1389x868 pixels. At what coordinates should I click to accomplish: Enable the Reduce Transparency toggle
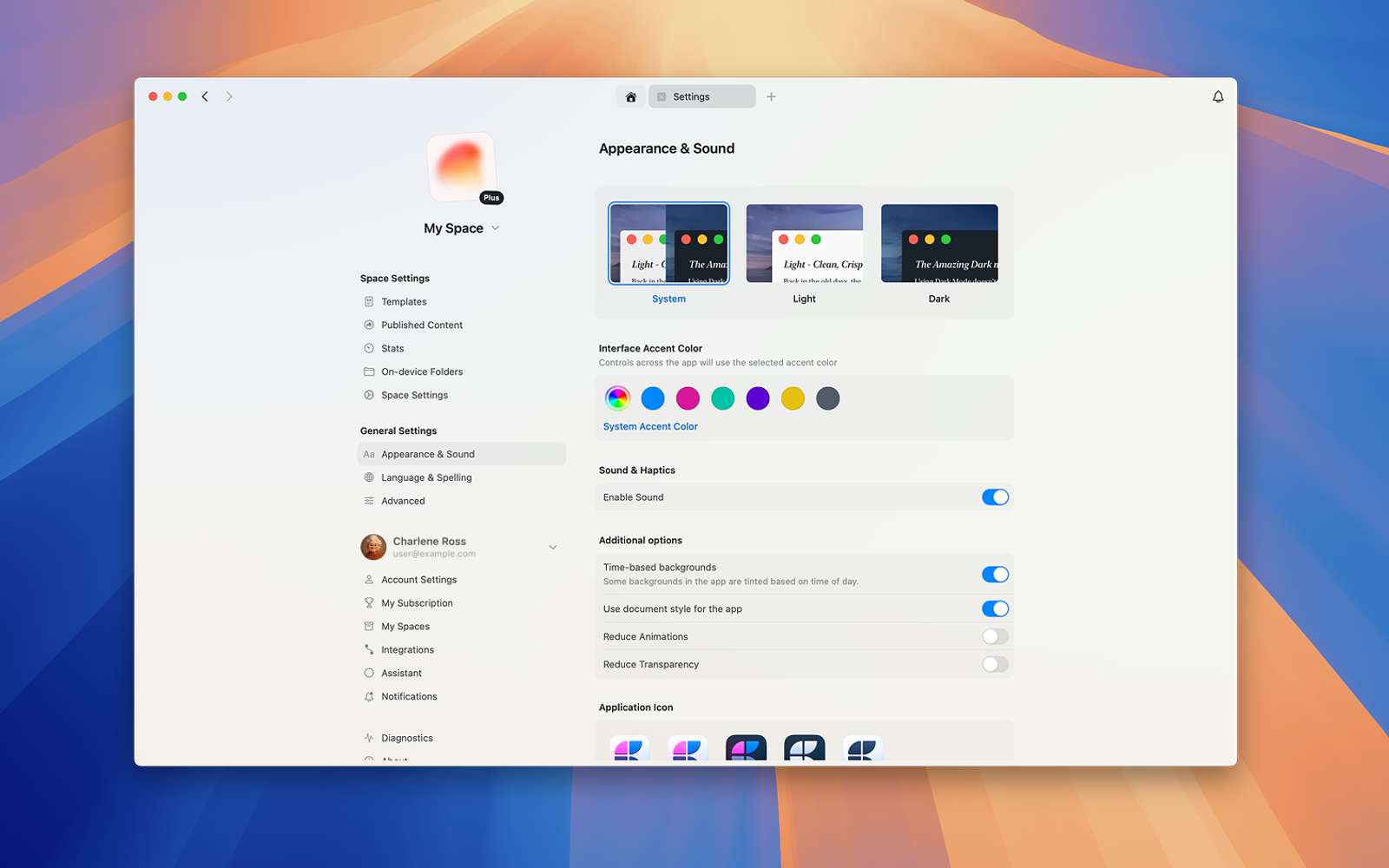point(995,664)
